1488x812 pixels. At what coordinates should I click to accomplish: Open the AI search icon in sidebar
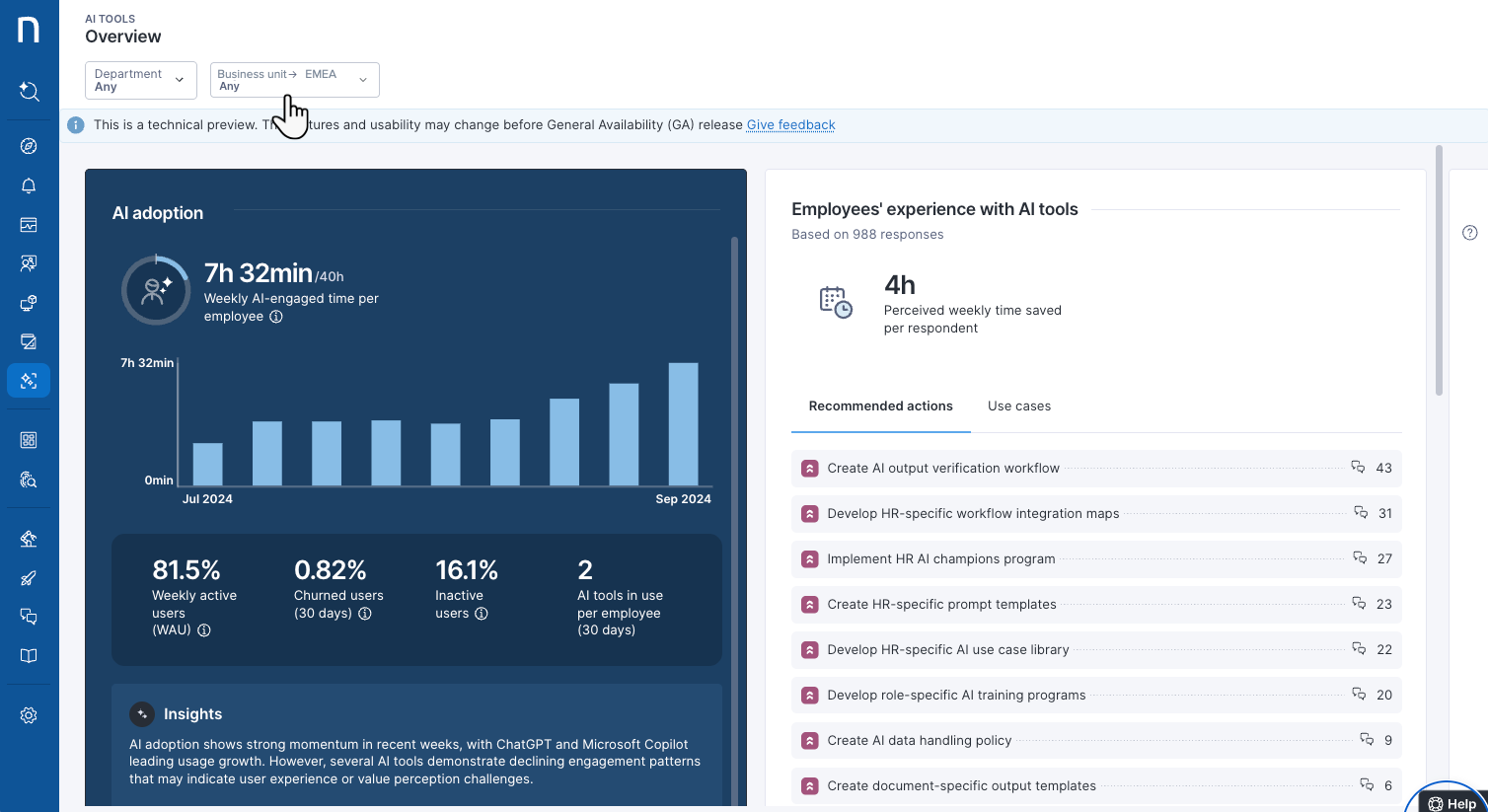pyautogui.click(x=29, y=92)
